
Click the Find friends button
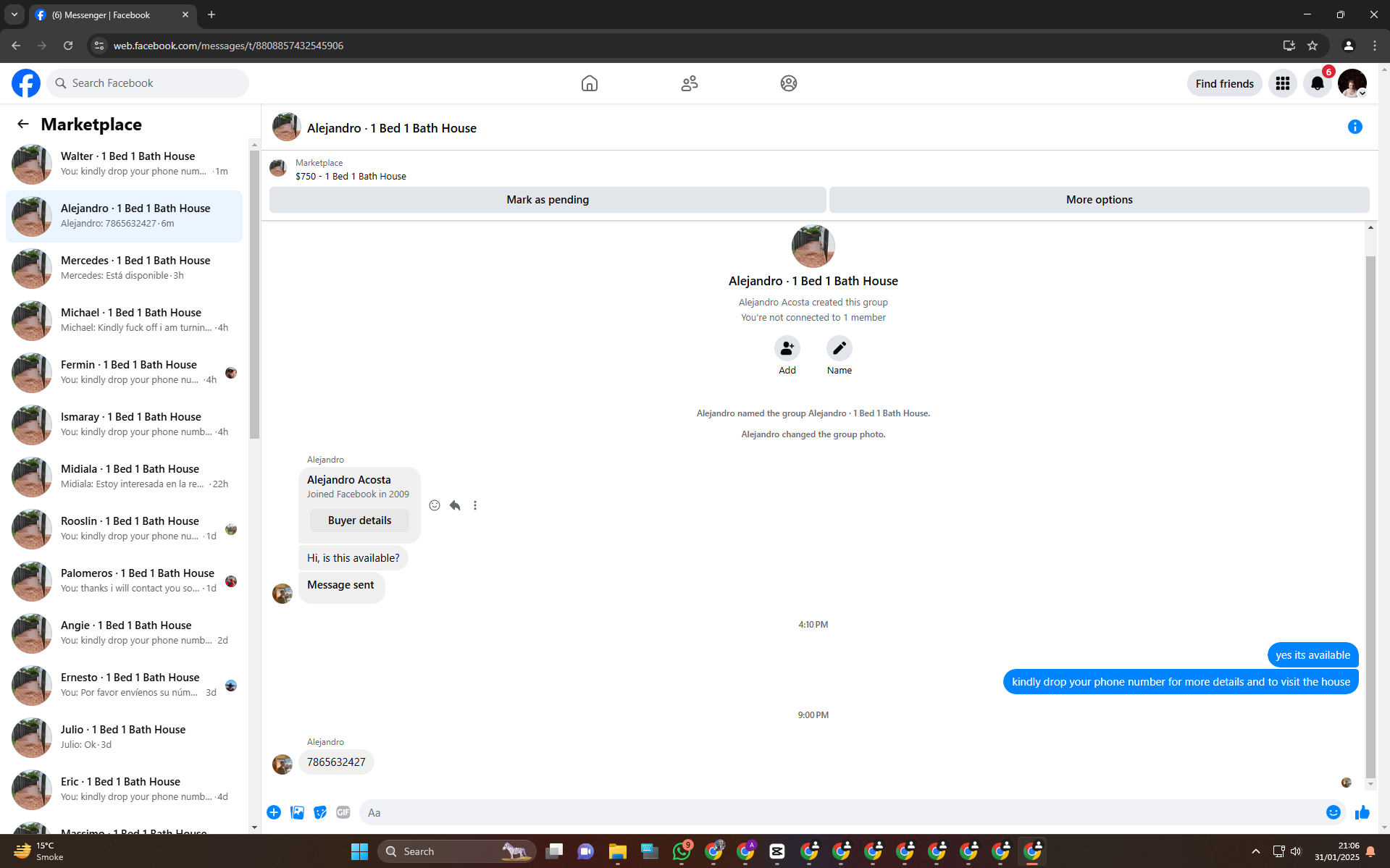[1224, 83]
